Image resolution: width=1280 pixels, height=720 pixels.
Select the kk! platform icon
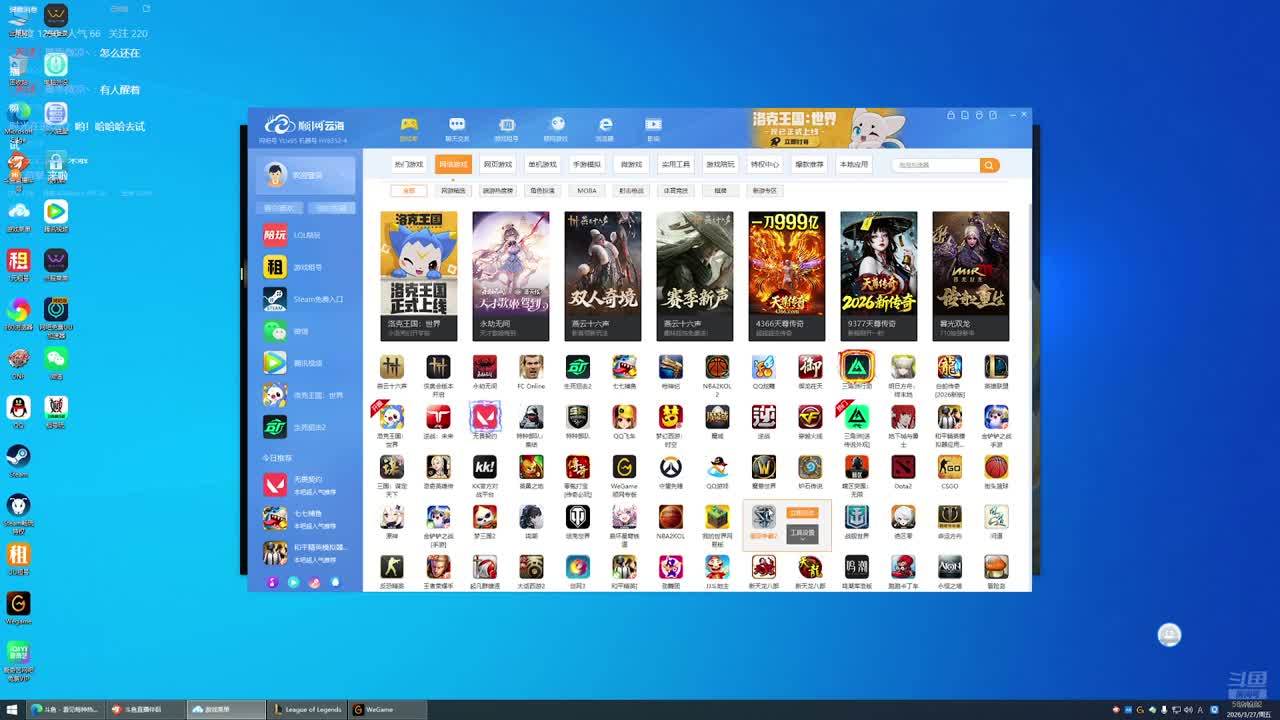[485, 467]
